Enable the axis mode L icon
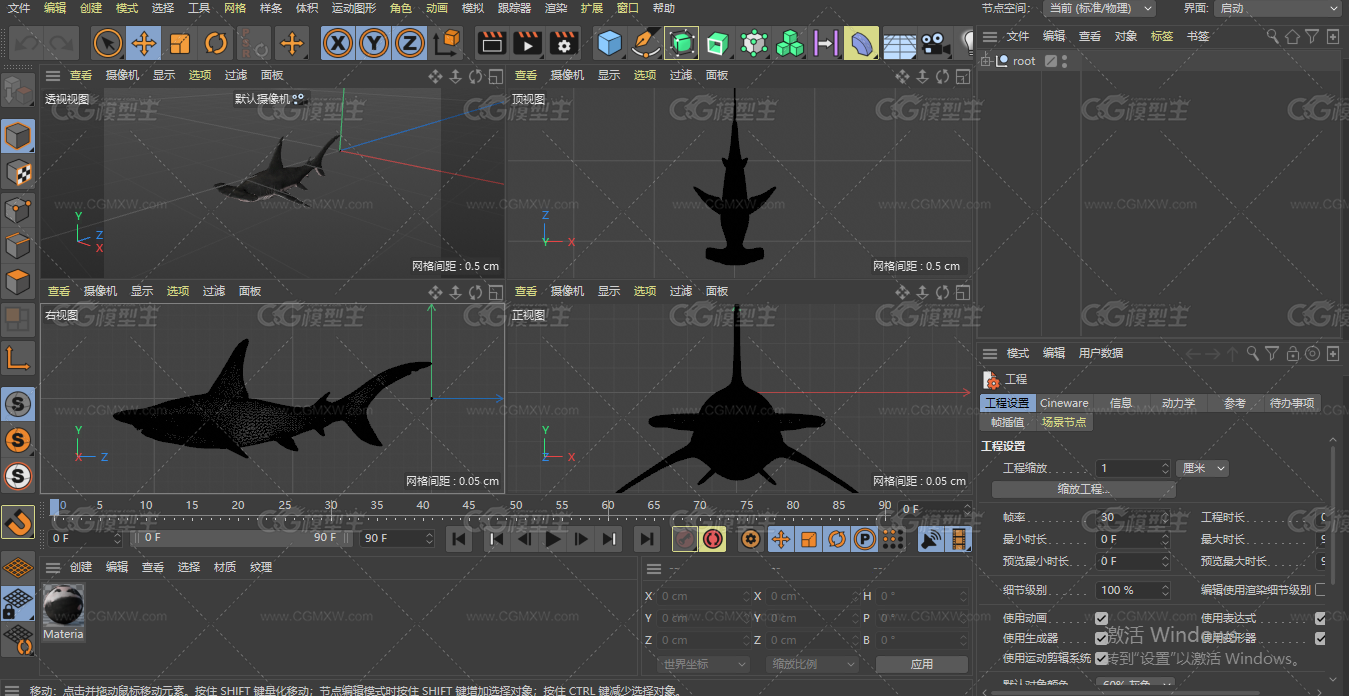The height and width of the screenshot is (696, 1349). [x=18, y=357]
